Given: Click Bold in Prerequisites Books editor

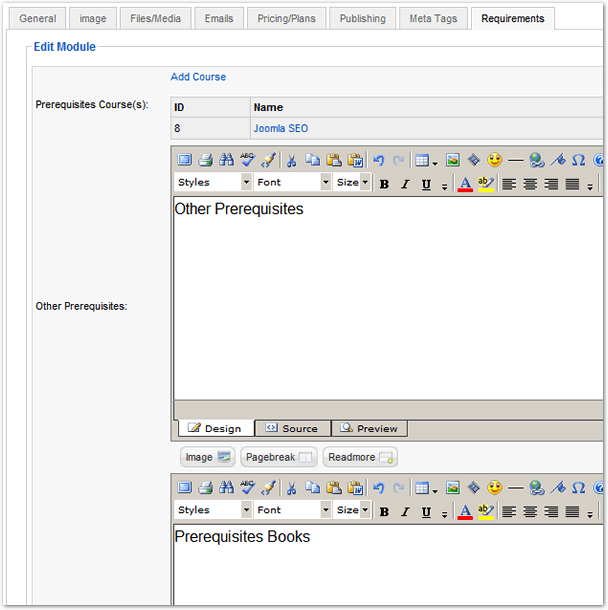Looking at the screenshot, I should point(384,512).
